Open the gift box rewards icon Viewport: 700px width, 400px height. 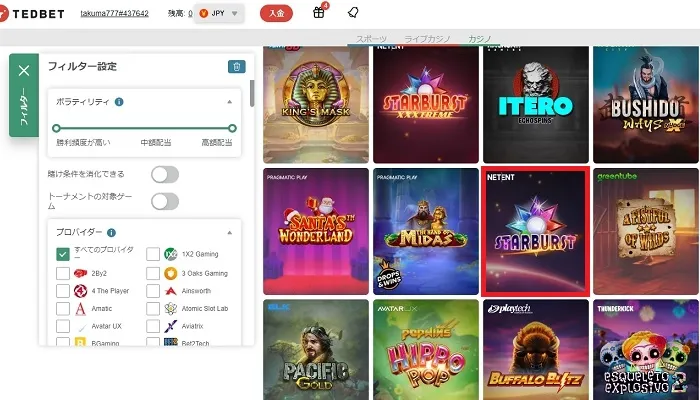318,12
